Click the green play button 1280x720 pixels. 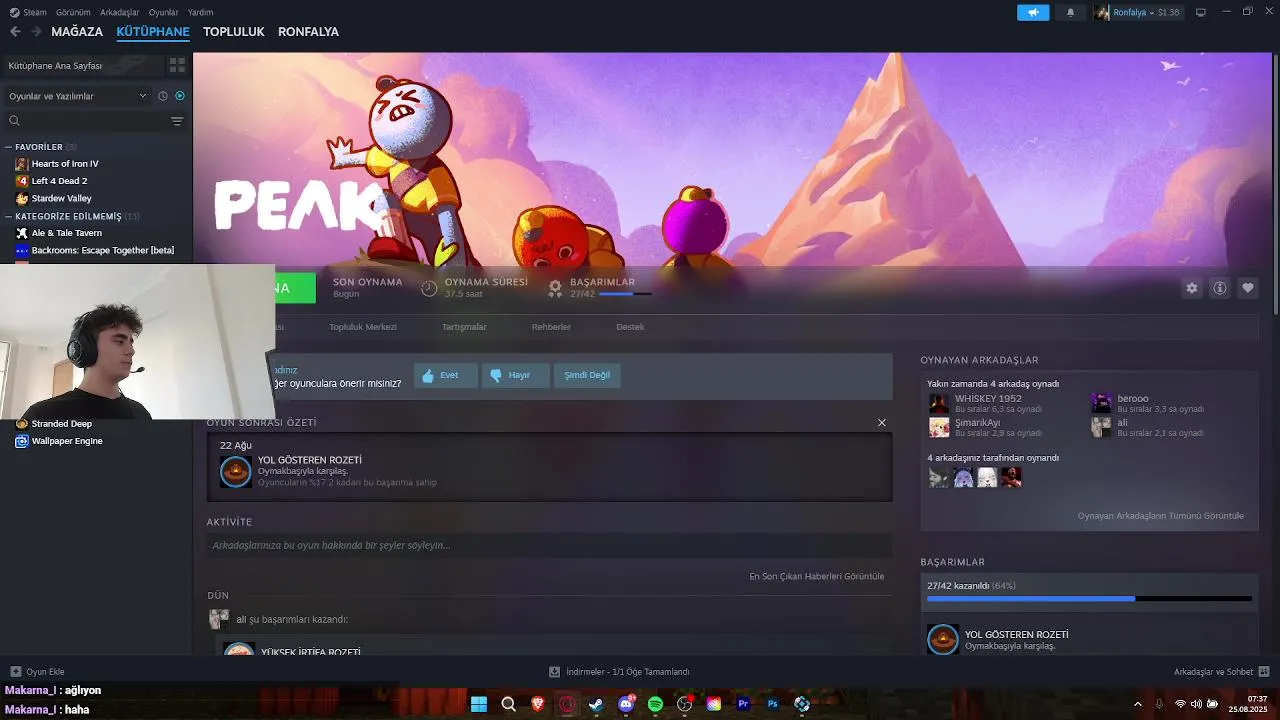pos(295,288)
